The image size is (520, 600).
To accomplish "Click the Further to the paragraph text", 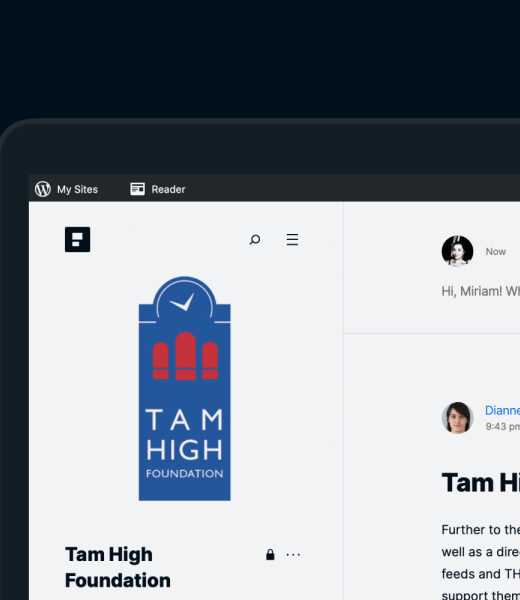I will click(x=481, y=562).
